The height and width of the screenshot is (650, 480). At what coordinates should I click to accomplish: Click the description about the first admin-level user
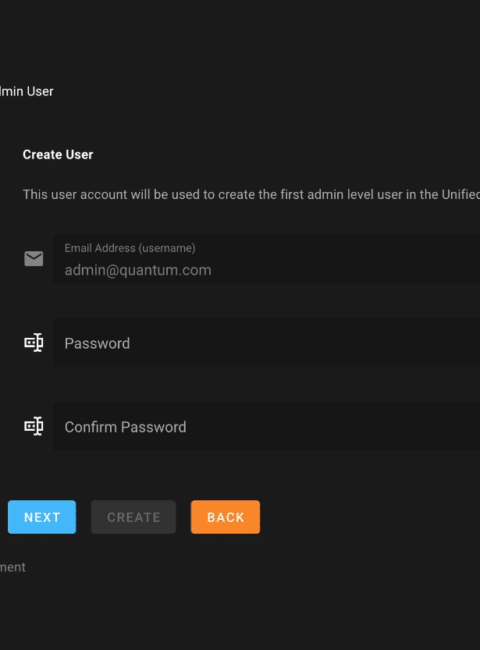click(x=251, y=194)
